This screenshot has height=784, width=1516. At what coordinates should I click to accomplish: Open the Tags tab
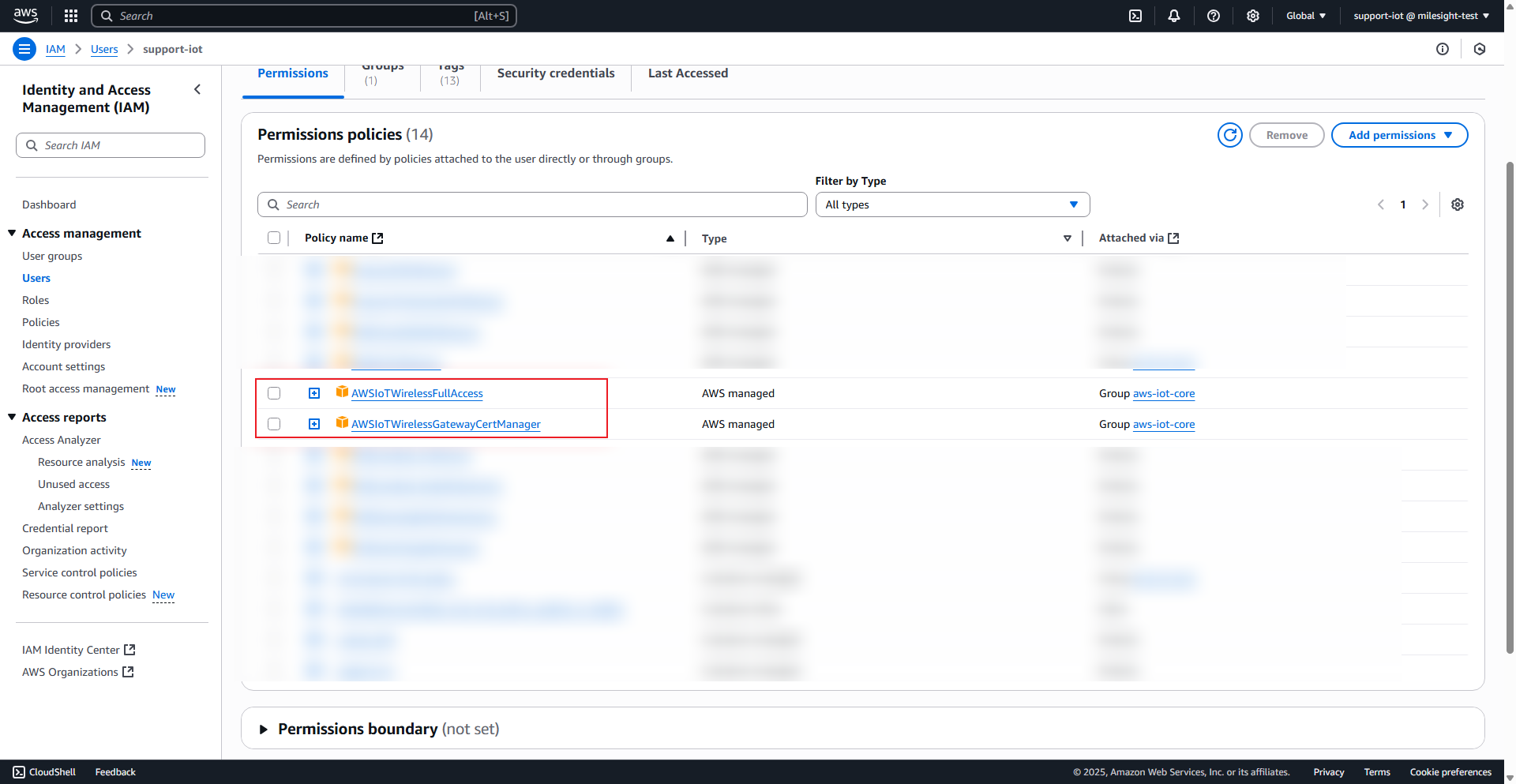451,73
